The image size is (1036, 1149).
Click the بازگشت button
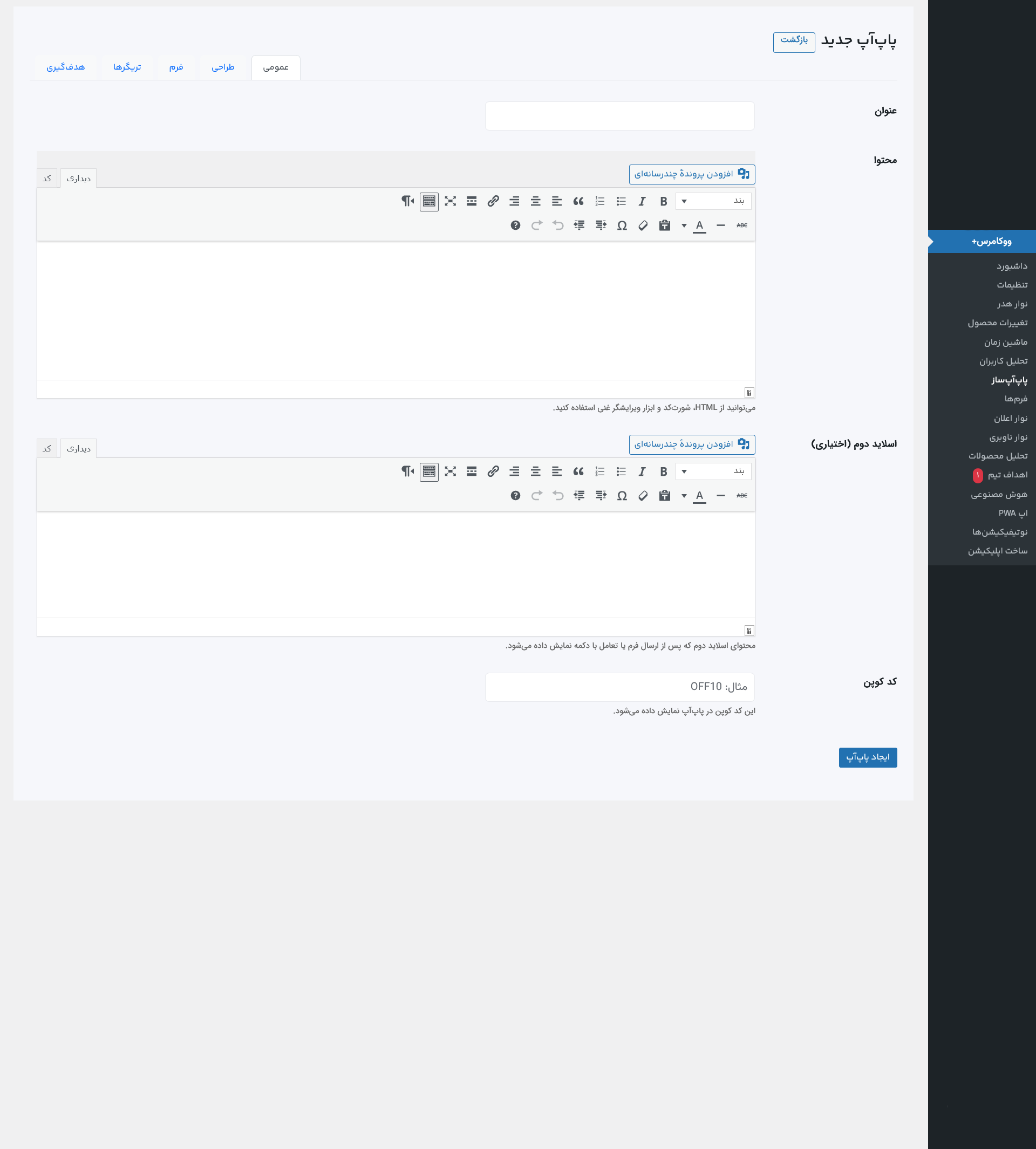[794, 42]
